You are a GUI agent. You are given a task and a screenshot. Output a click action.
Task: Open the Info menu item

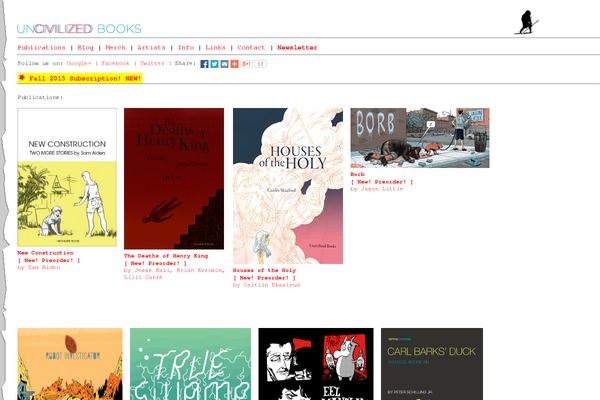pyautogui.click(x=186, y=47)
